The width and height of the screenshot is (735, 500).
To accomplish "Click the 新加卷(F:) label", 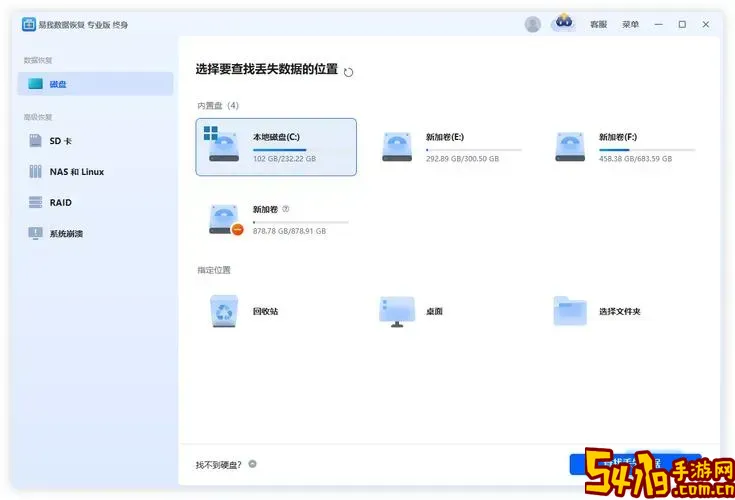I will (618, 137).
